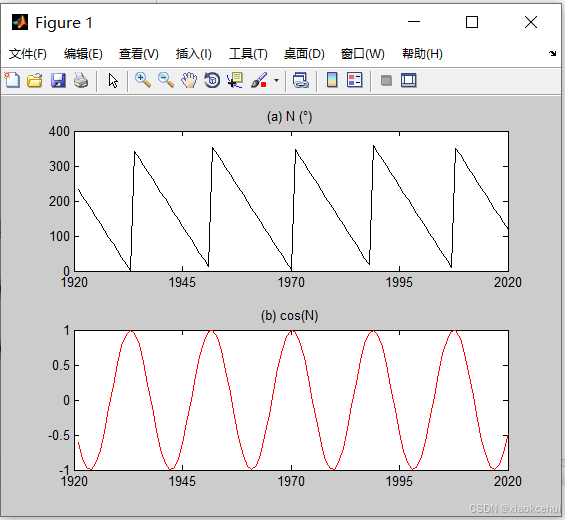Turn on the Data Cursor tool
This screenshot has height=520, width=565.
coord(235,80)
